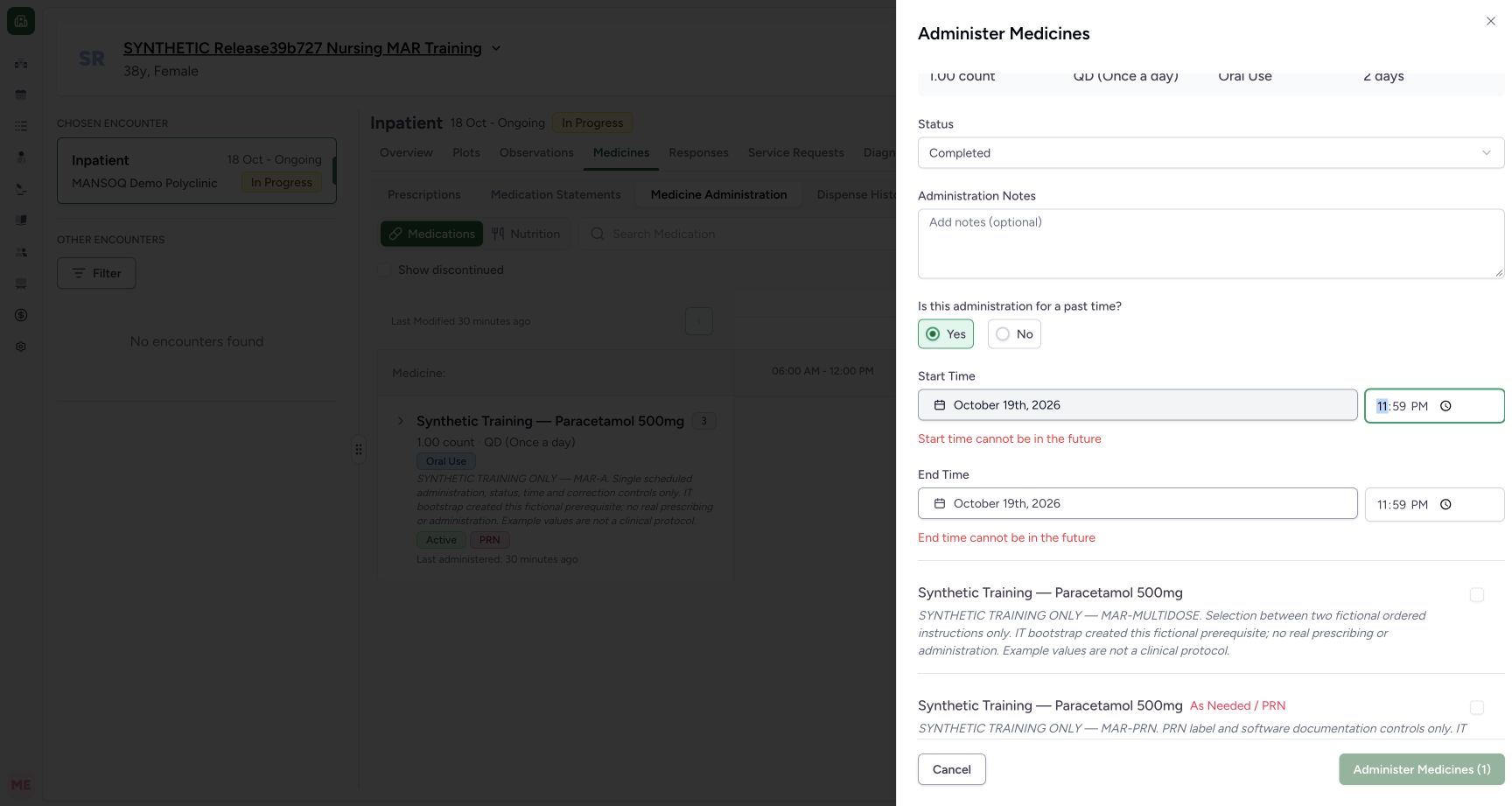Open the settings gear icon in sidebar

[21, 347]
